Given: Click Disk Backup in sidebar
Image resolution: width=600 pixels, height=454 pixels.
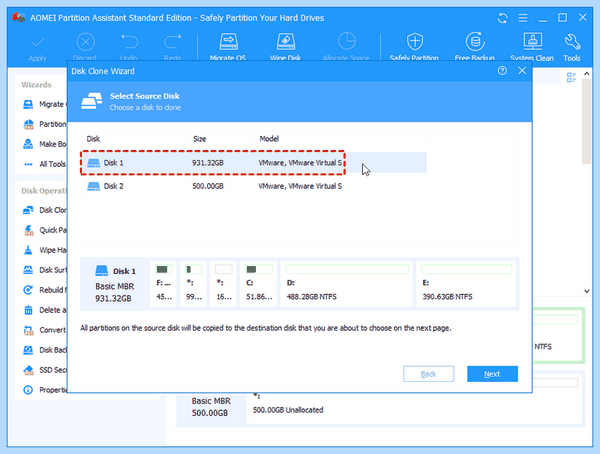Looking at the screenshot, I should point(44,350).
